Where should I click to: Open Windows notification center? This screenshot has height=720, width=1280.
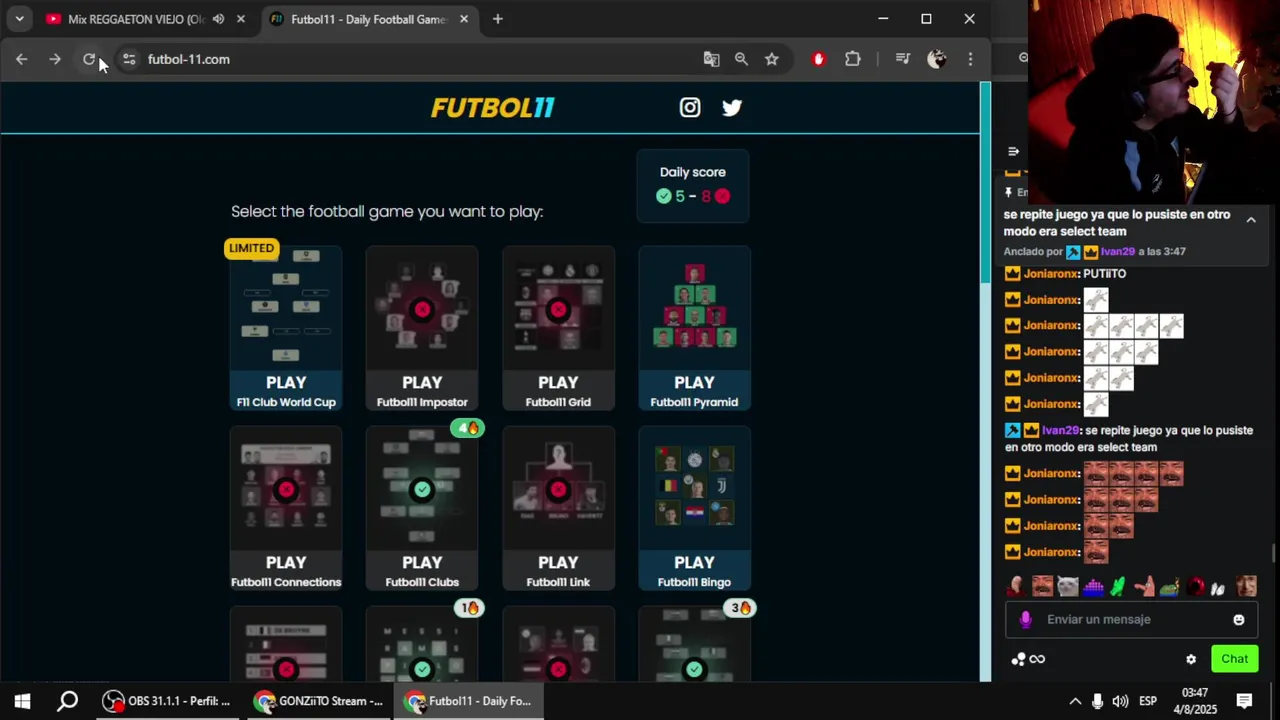pyautogui.click(x=1245, y=701)
